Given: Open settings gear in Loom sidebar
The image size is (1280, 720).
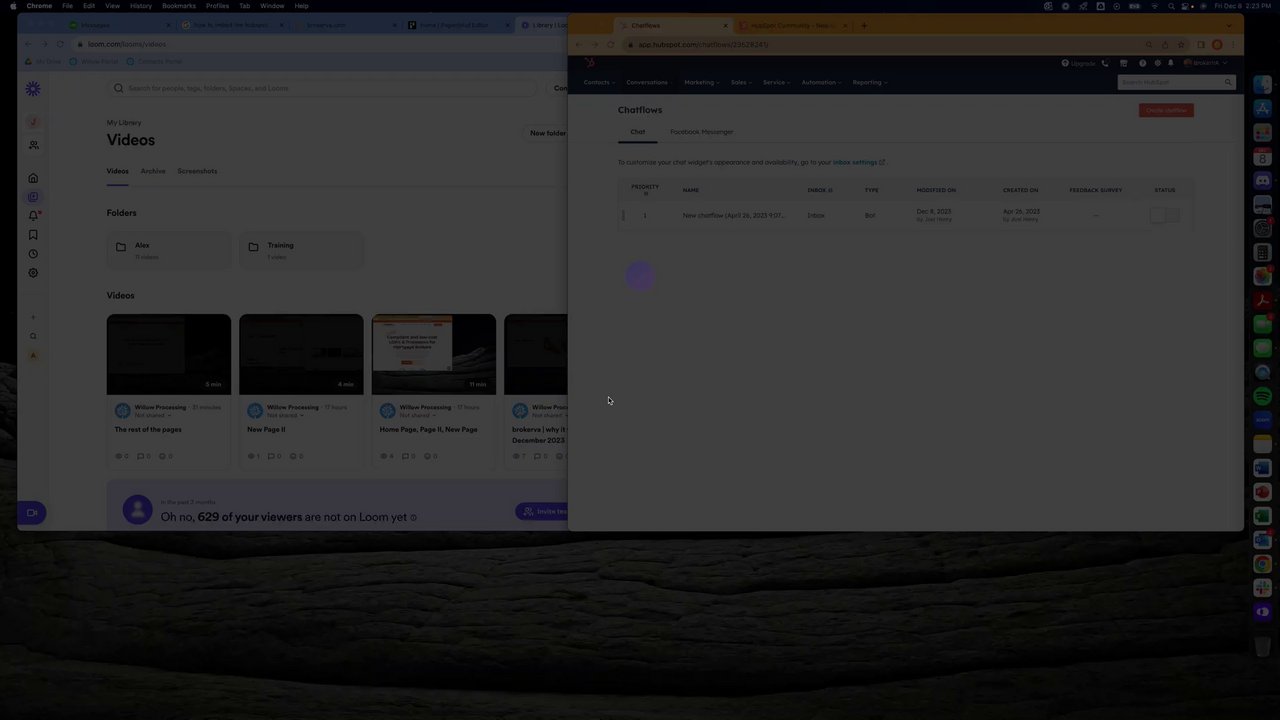Looking at the screenshot, I should (33, 273).
